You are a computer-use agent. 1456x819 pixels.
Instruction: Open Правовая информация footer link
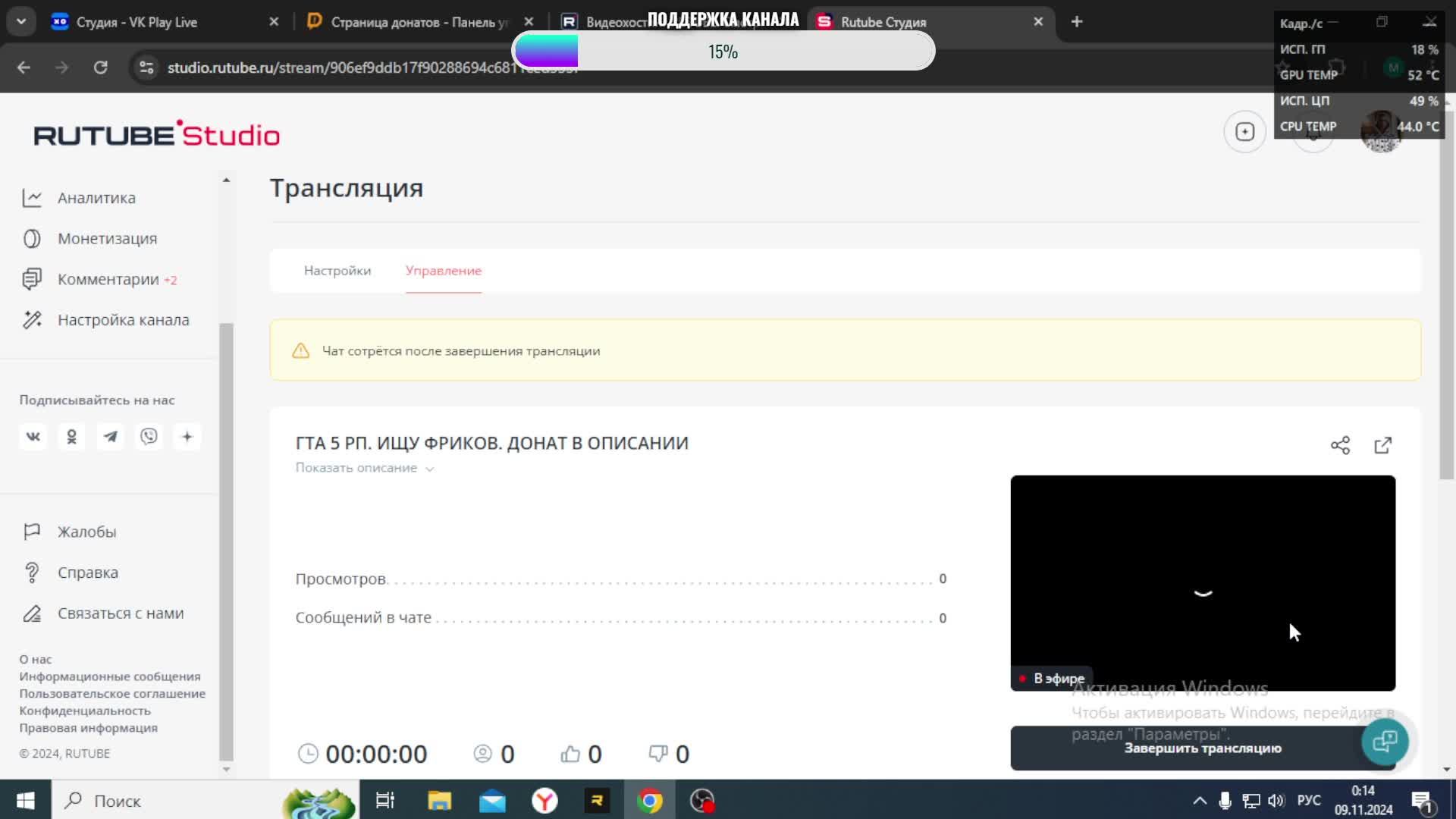tap(89, 728)
